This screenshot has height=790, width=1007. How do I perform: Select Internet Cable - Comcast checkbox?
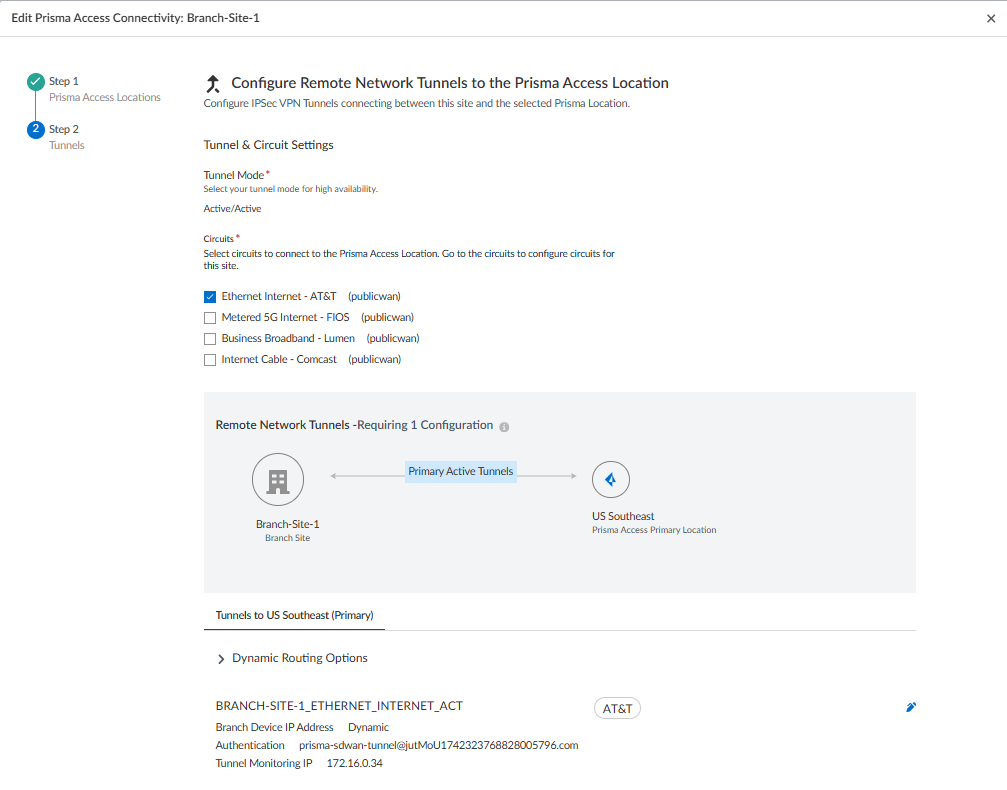(x=210, y=360)
